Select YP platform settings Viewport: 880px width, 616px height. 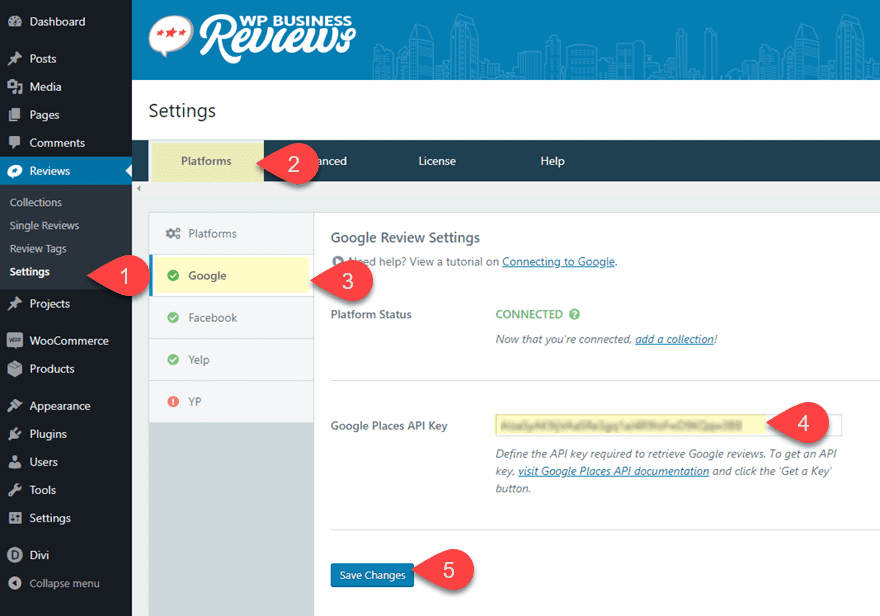[x=231, y=402]
